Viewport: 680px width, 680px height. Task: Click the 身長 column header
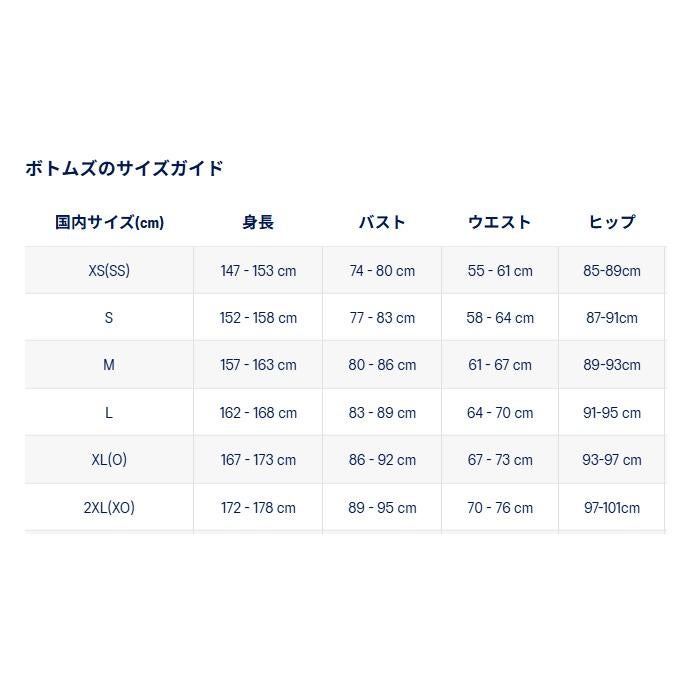258,223
